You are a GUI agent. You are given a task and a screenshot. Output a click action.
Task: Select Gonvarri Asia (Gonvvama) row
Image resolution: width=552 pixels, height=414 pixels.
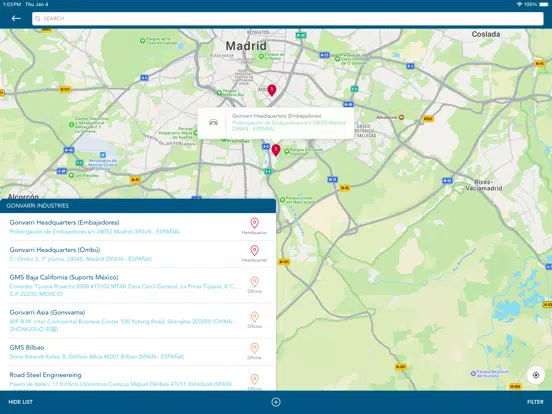click(138, 320)
